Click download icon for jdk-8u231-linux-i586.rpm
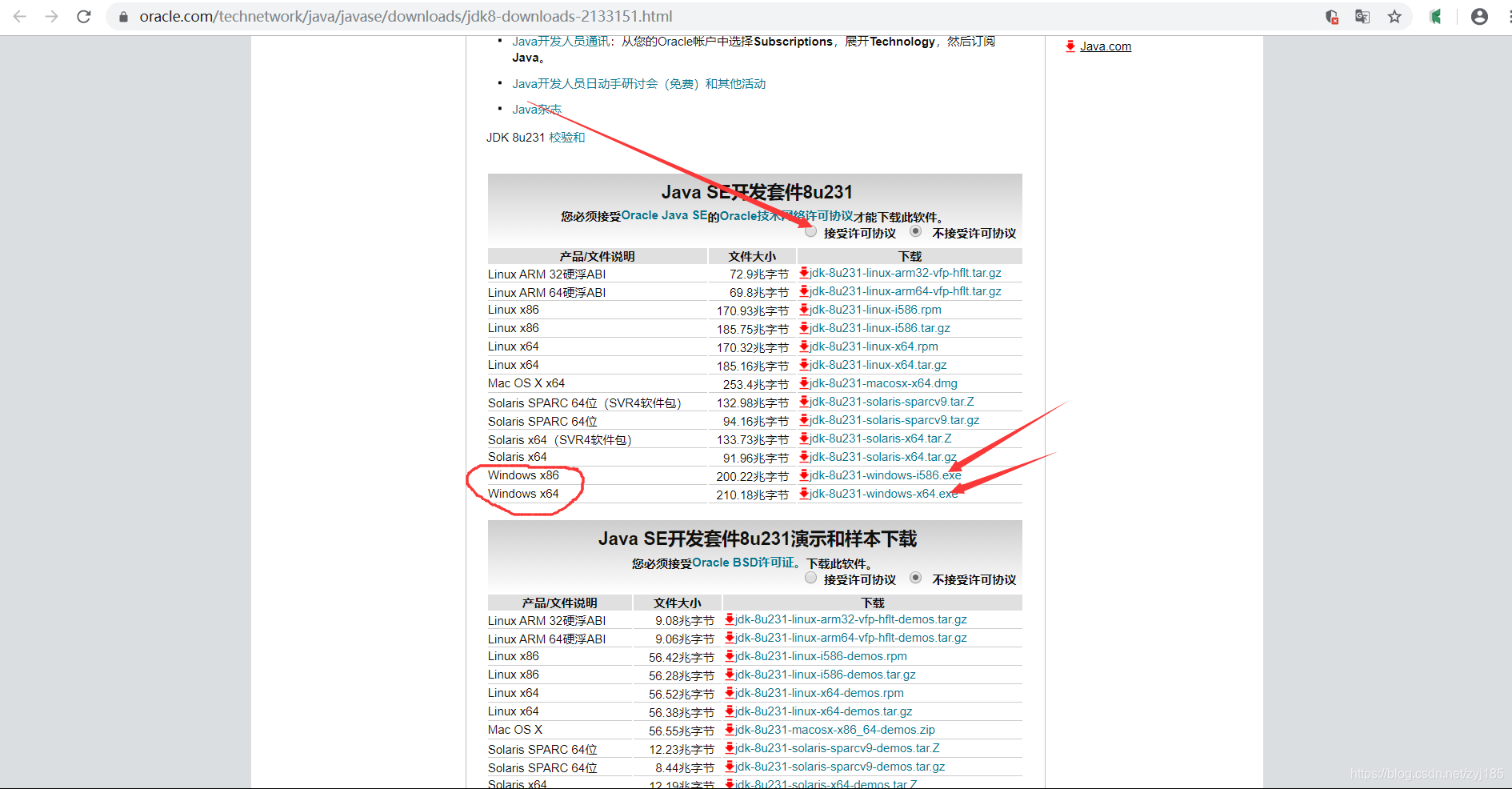1512x789 pixels. click(x=804, y=310)
